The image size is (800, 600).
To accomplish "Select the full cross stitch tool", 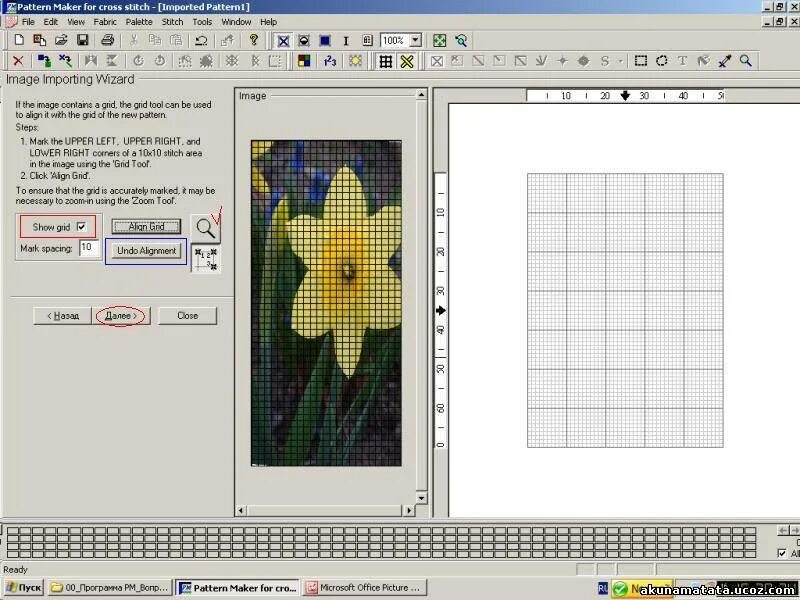I will 436,61.
